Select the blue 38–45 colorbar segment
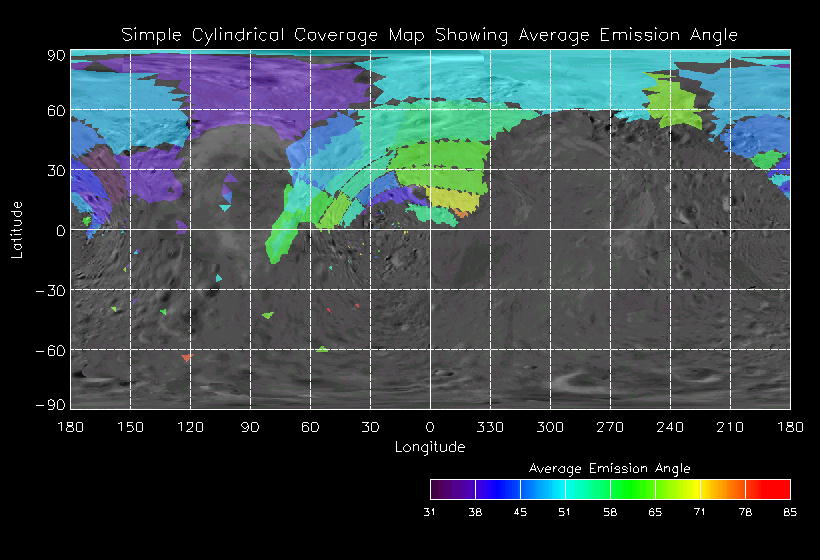 (x=497, y=489)
